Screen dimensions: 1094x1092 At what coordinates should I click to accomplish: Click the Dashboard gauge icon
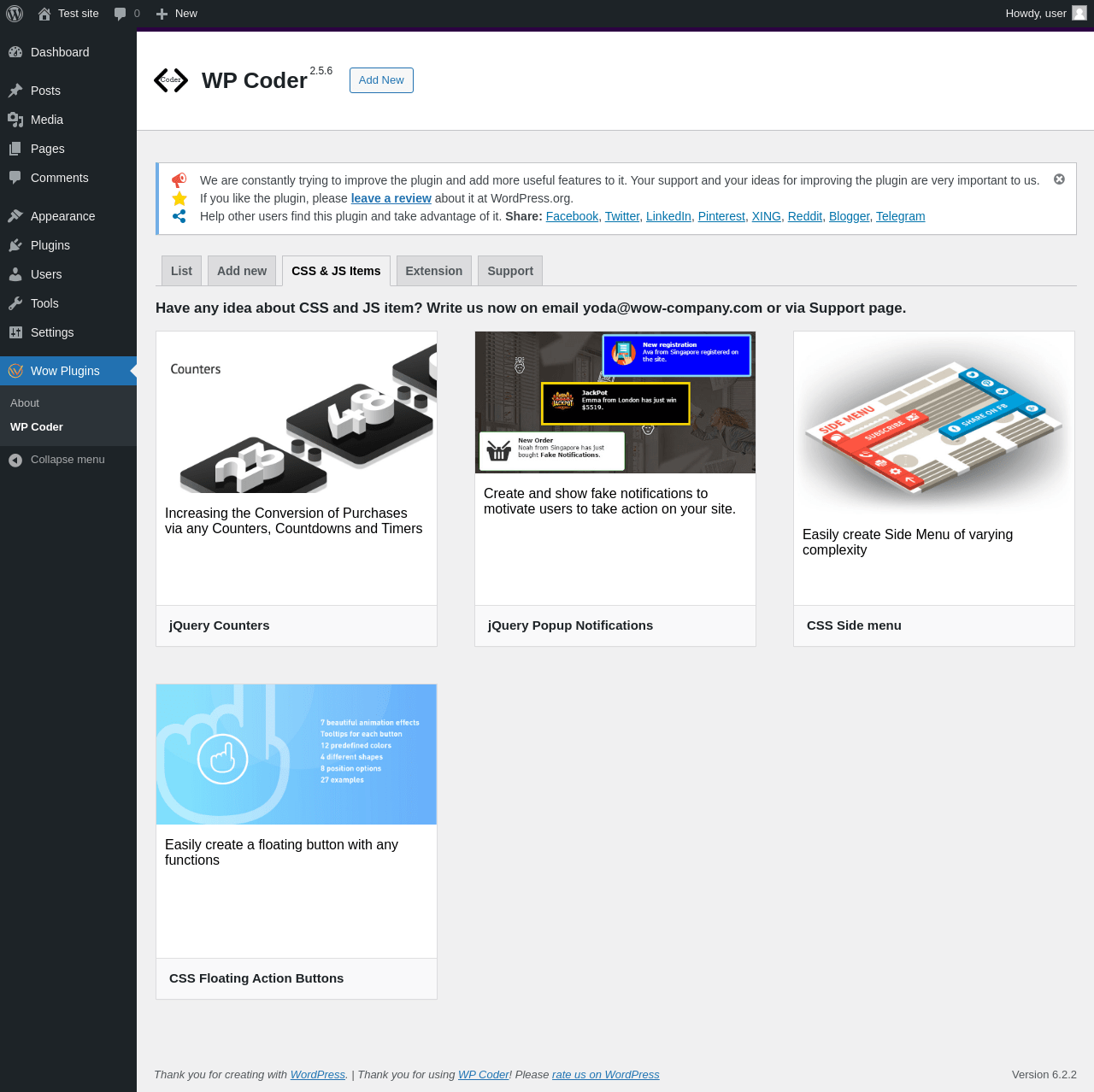coord(15,52)
